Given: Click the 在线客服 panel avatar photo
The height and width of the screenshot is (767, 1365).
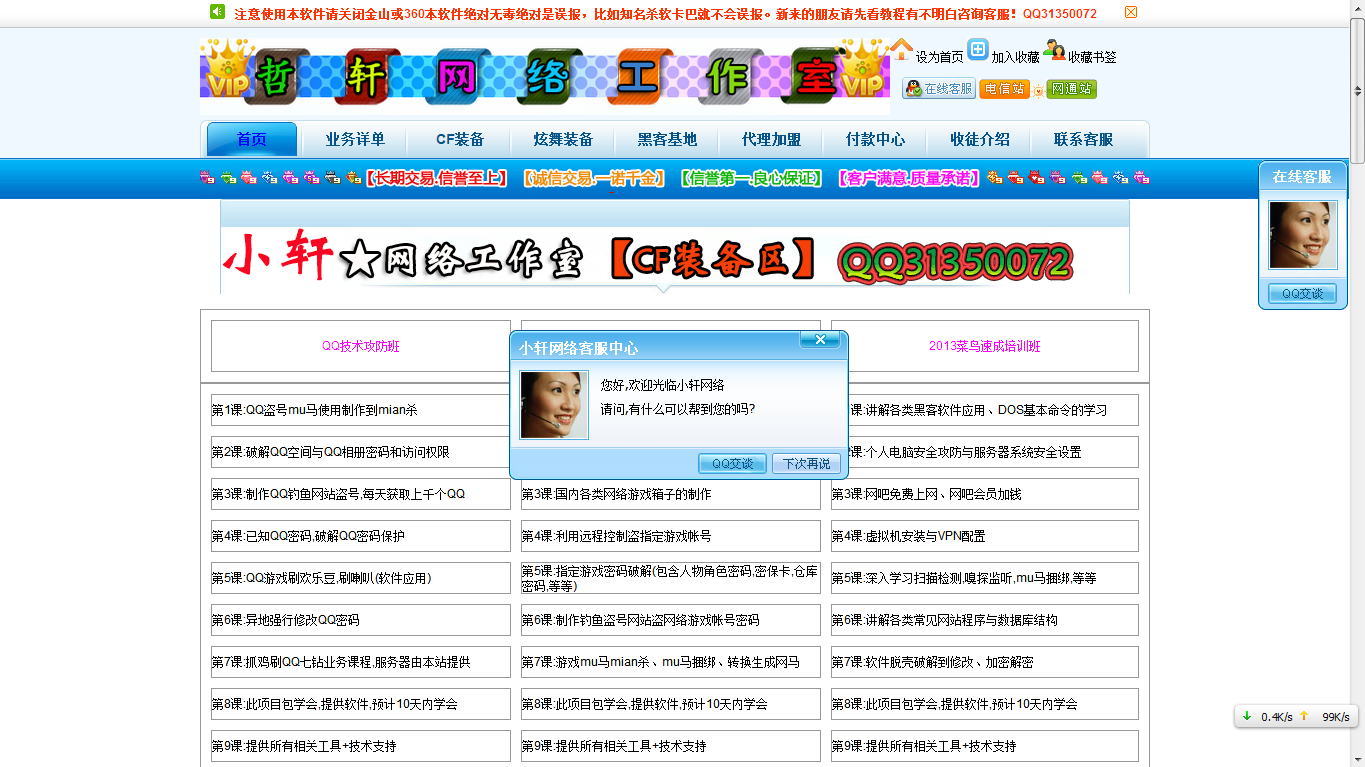Looking at the screenshot, I should tap(1302, 235).
